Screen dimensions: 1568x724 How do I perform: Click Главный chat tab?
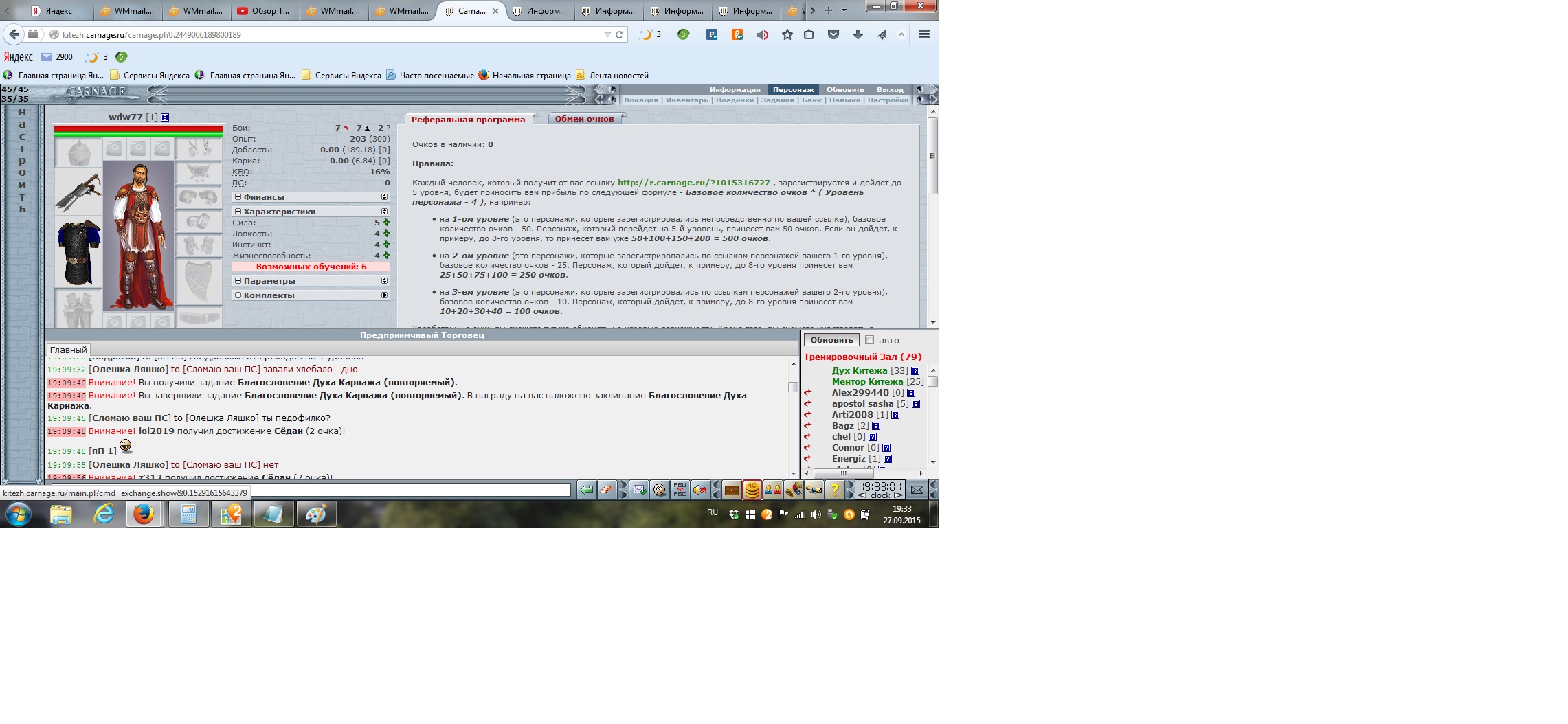tap(68, 350)
